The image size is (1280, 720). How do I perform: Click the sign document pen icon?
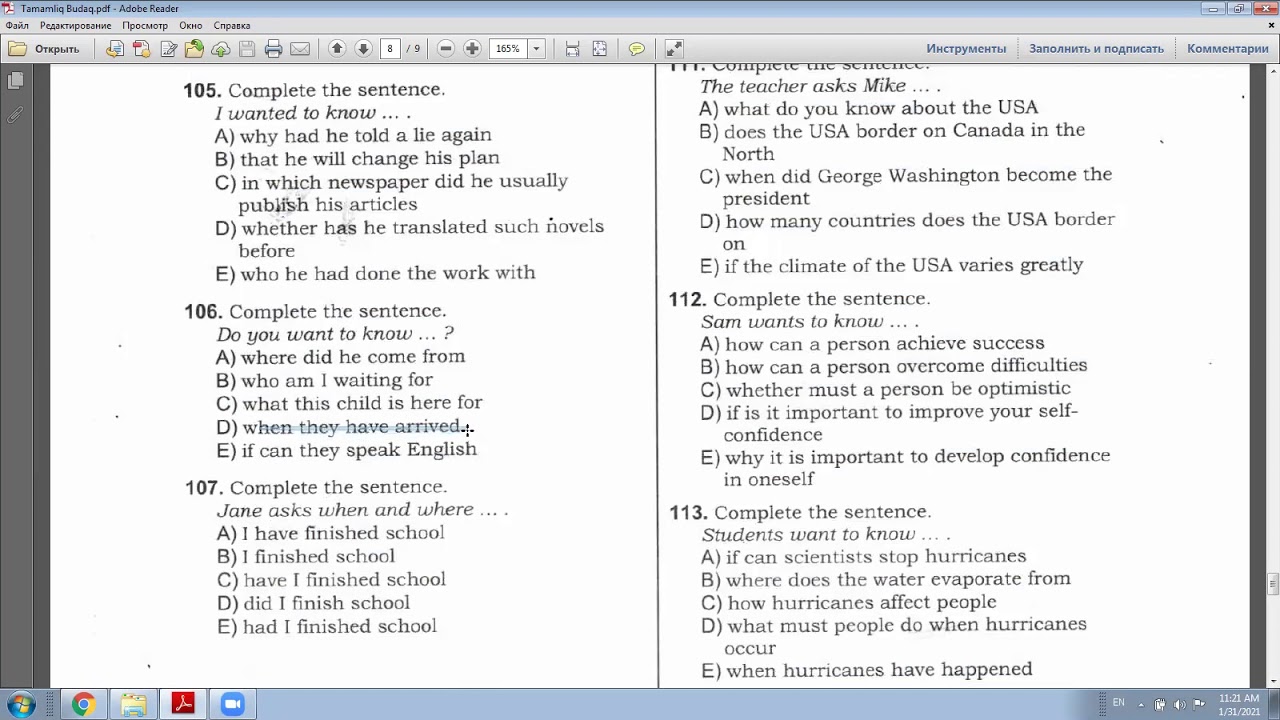168,48
